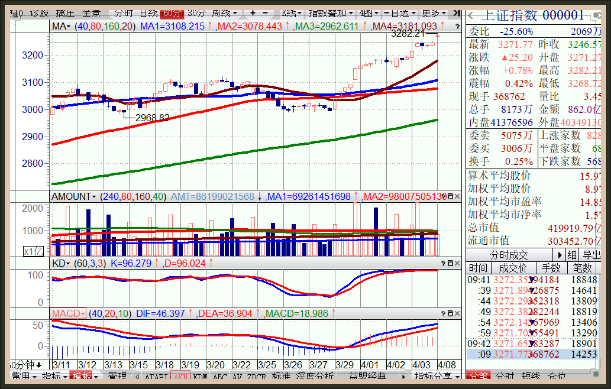
Task: Click 全景 in the top toolbar
Action: 91,13
